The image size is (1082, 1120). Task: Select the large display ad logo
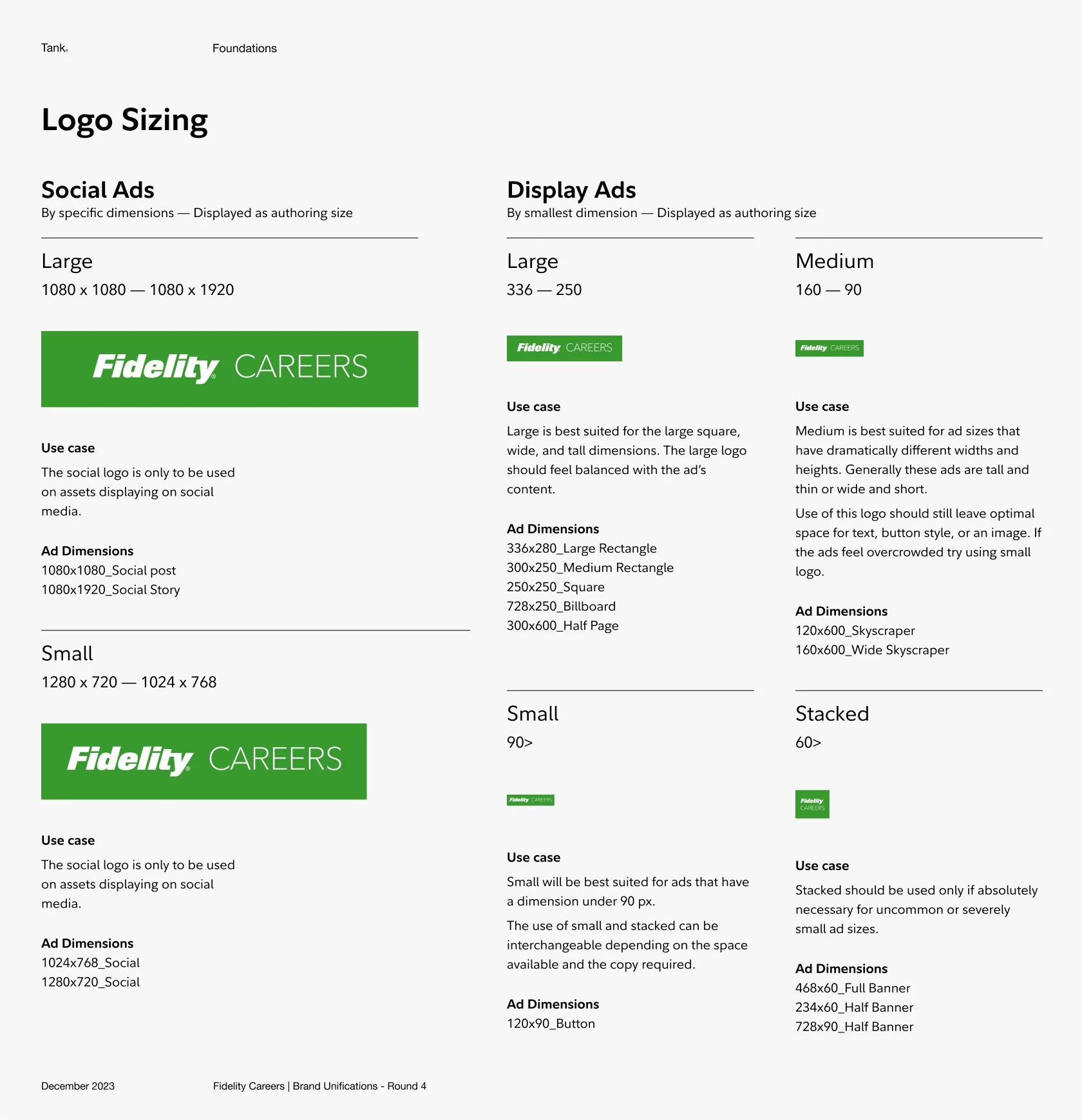point(564,348)
